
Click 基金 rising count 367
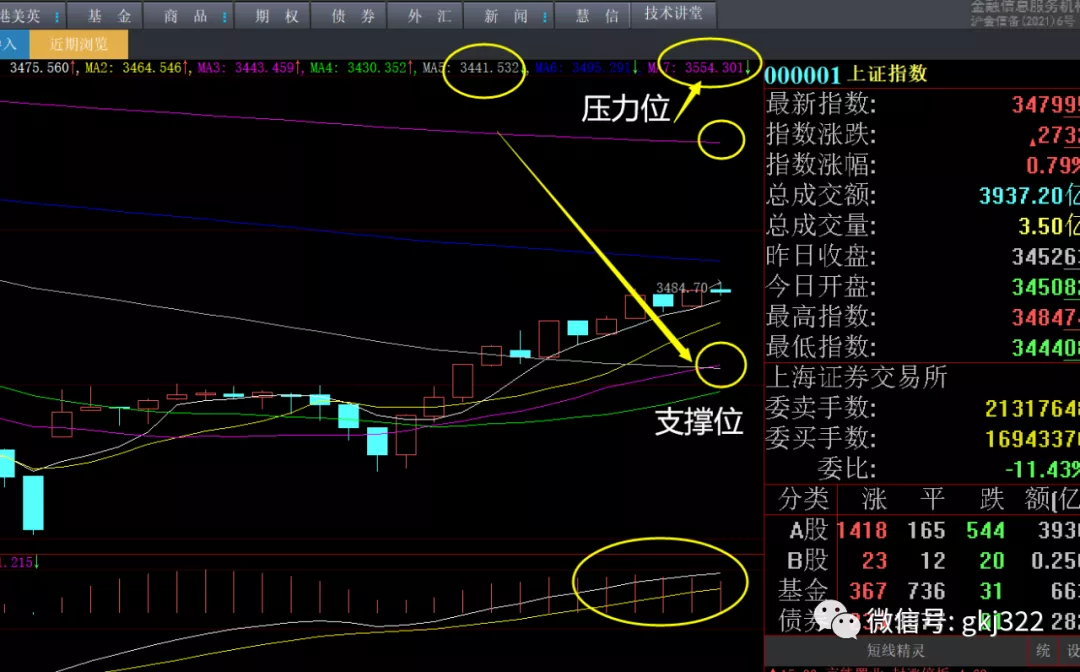pos(868,591)
